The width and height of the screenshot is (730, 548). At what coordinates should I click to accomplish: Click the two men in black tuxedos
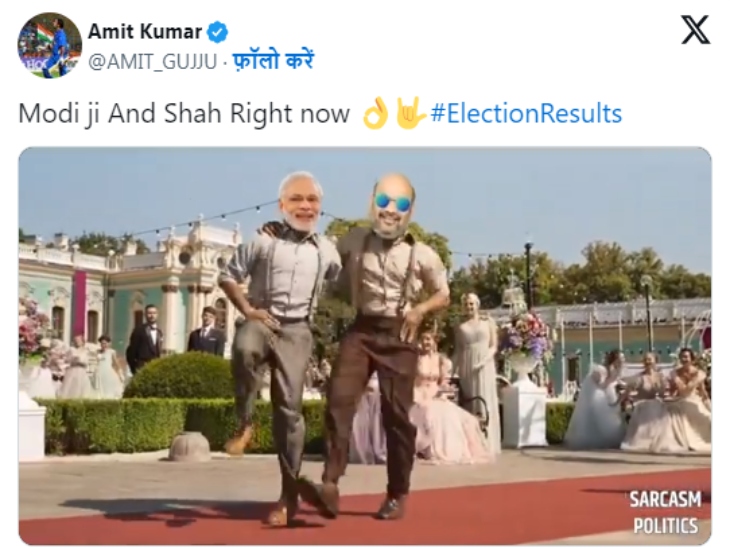(175, 336)
